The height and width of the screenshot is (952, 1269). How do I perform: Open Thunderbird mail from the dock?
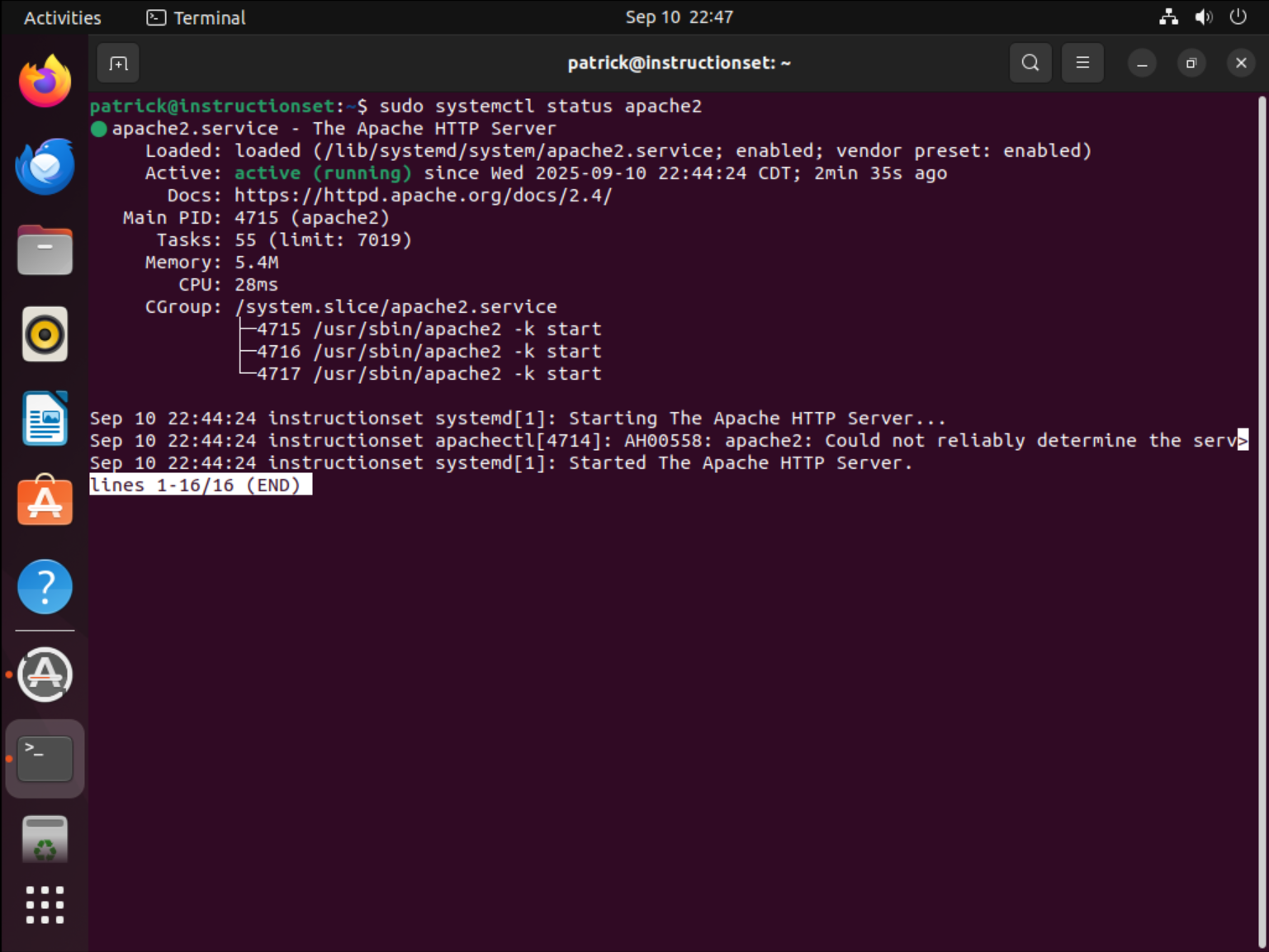point(45,166)
